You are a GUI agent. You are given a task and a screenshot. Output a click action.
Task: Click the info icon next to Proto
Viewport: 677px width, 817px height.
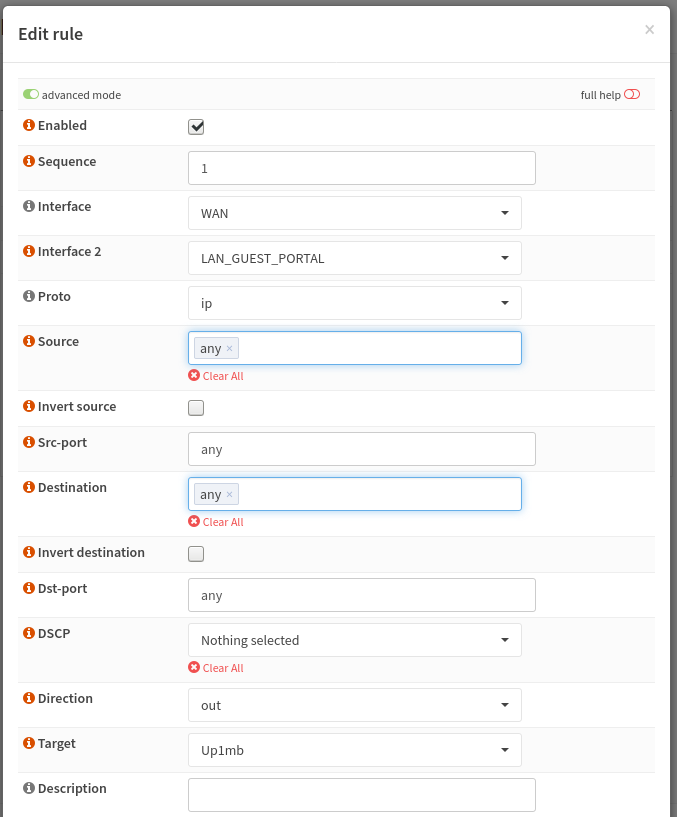(29, 297)
